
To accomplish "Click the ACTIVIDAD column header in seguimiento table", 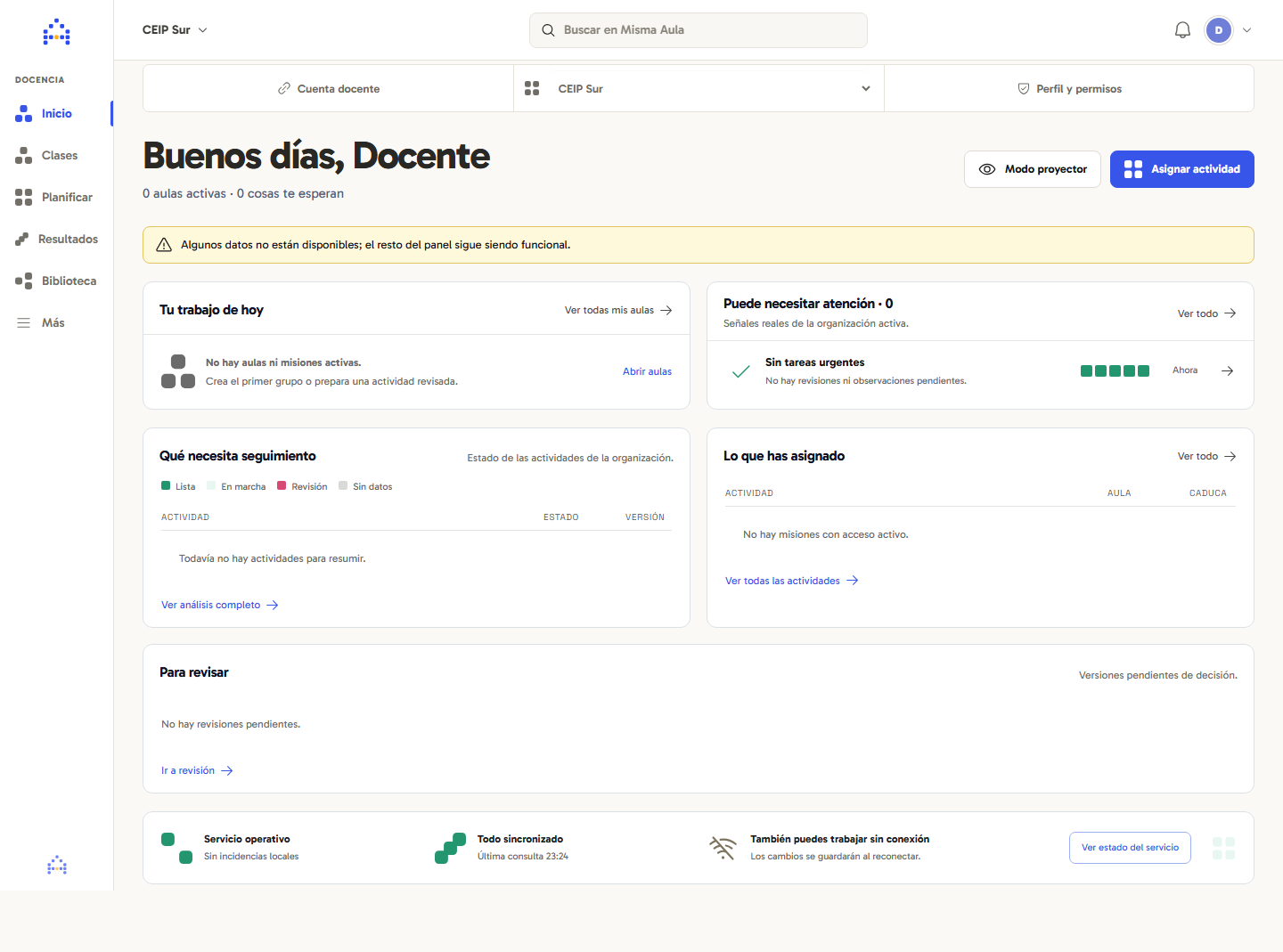I will coord(185,517).
